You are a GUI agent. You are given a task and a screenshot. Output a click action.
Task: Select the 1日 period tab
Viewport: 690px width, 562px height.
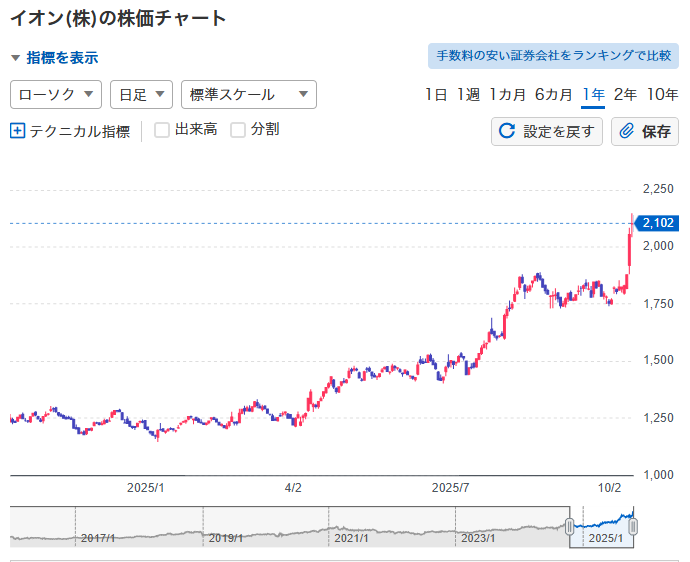(435, 95)
